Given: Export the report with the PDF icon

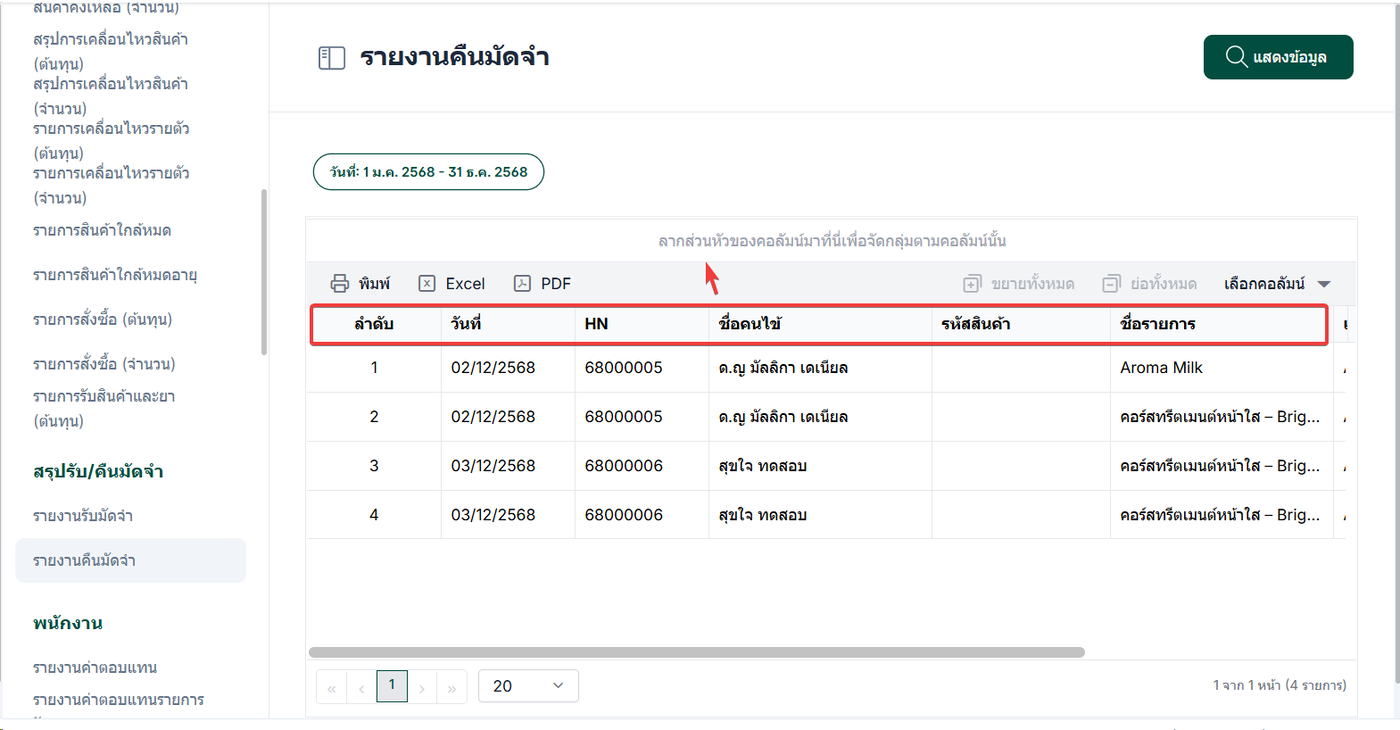Looking at the screenshot, I should click(522, 284).
